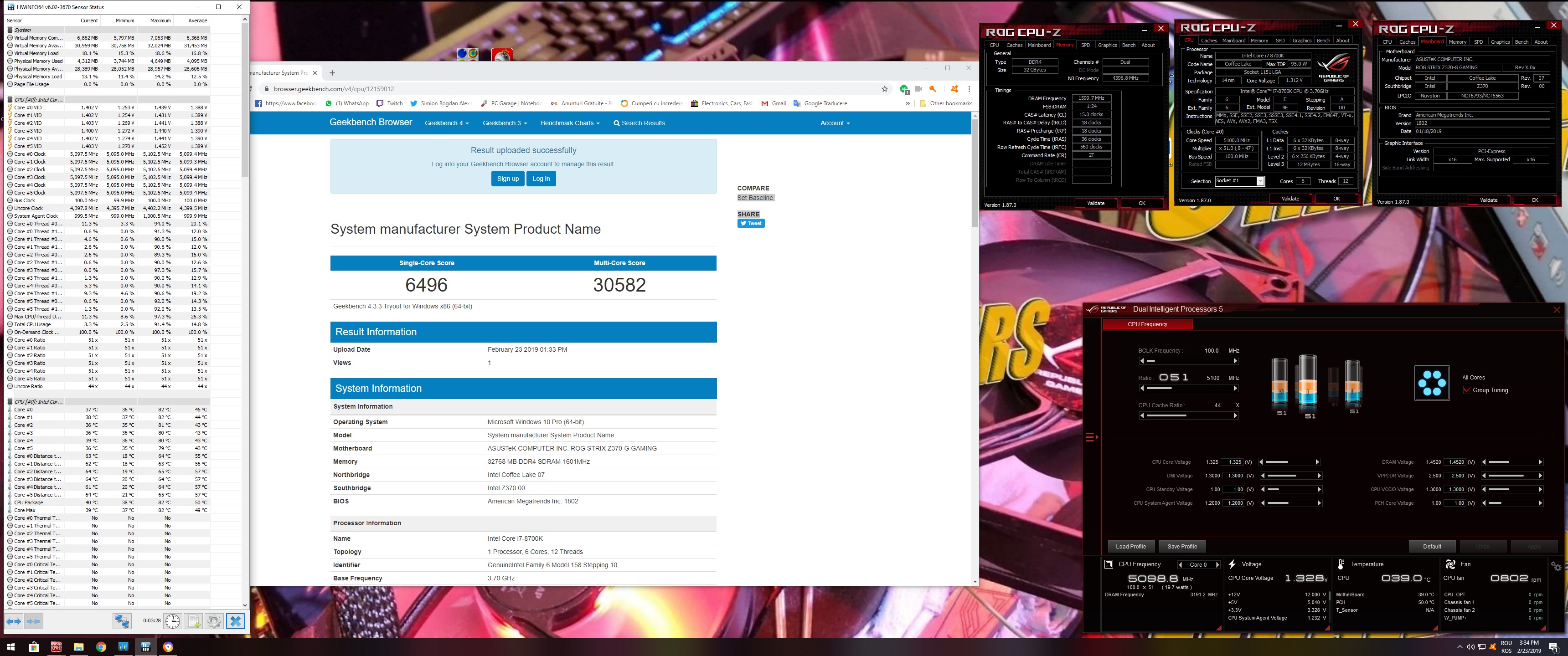Select CPU Frequency tab in DIP5
Viewport: 1568px width, 656px height.
click(x=1147, y=324)
